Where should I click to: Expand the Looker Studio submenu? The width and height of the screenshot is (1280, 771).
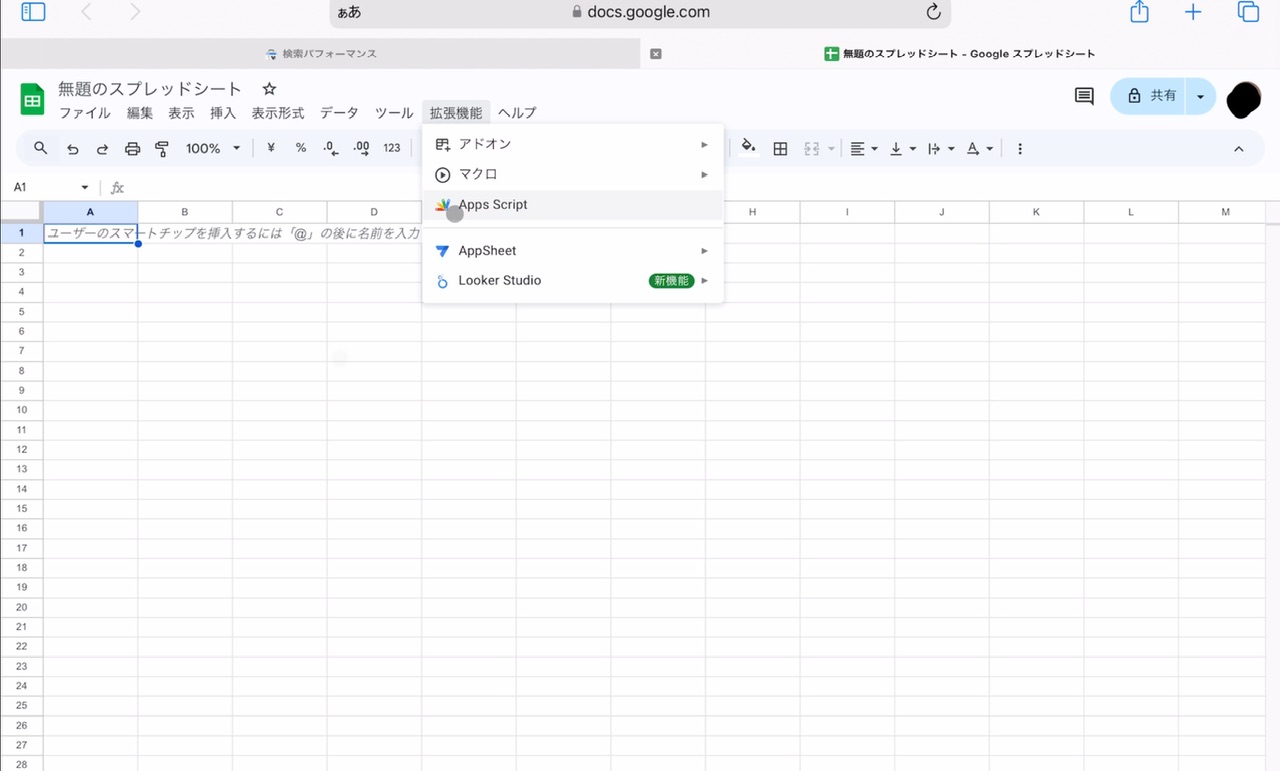click(573, 280)
